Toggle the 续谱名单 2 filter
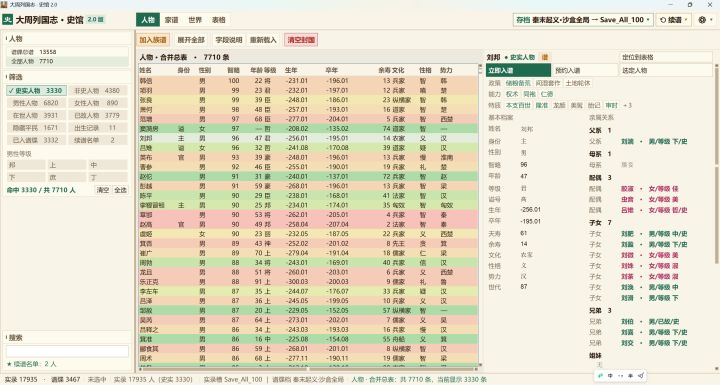 click(x=98, y=140)
